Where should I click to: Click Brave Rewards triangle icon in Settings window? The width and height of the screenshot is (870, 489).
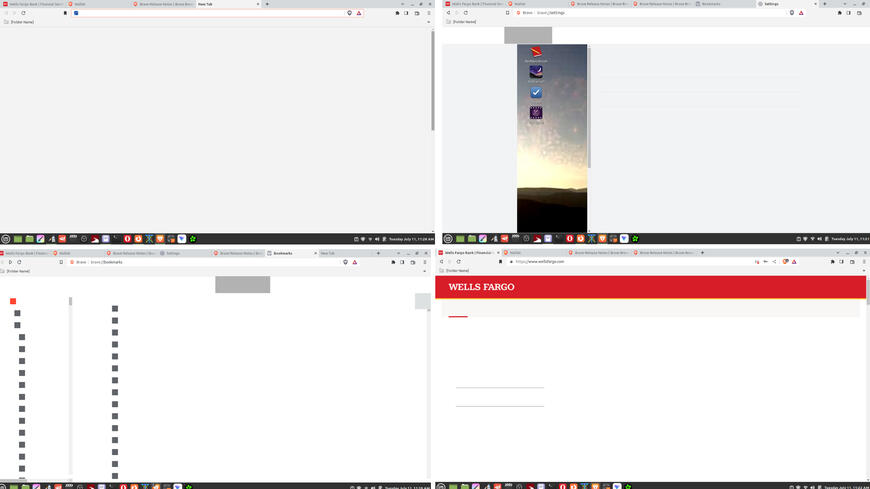[x=801, y=13]
